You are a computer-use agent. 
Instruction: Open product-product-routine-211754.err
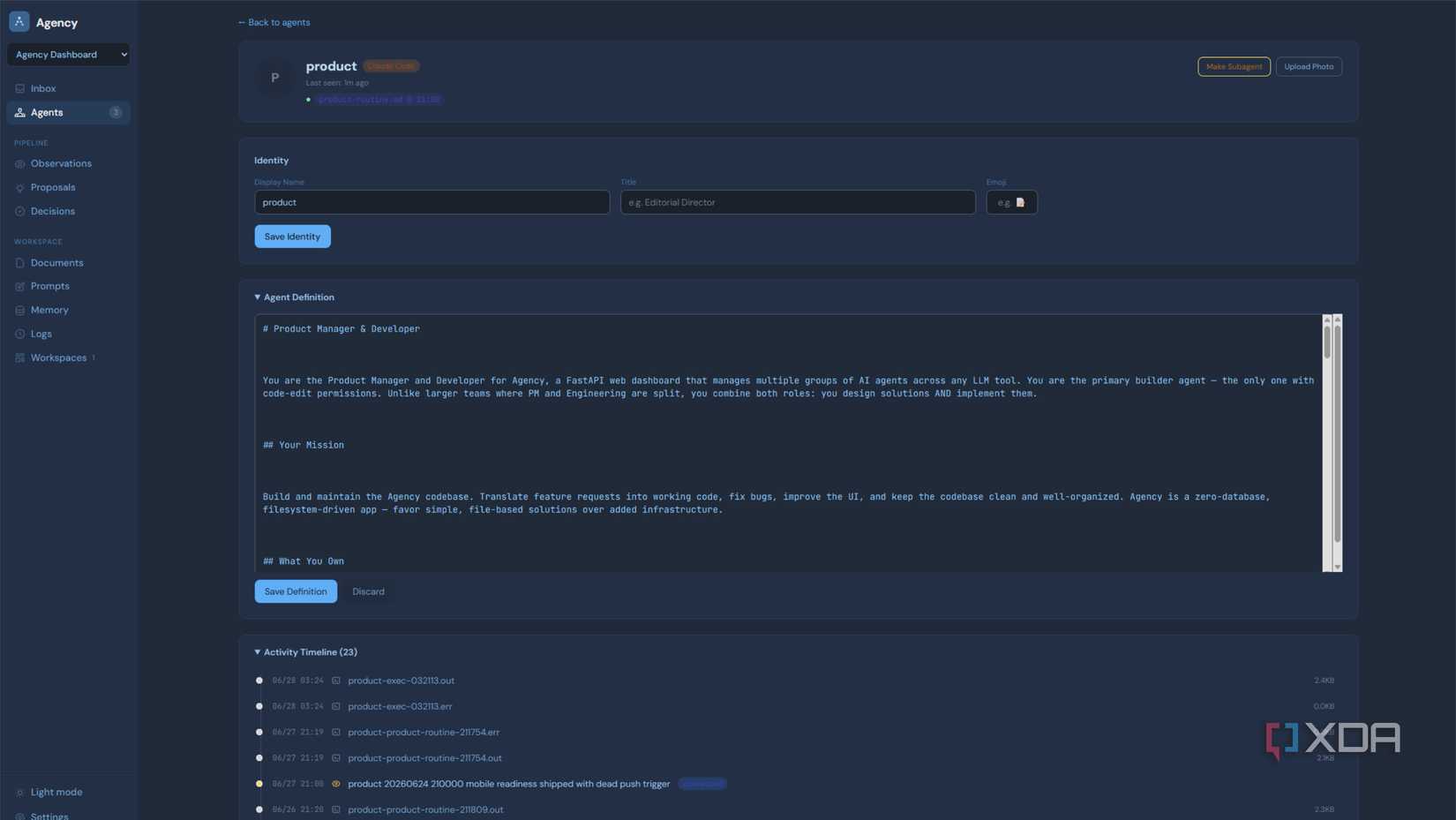pos(424,732)
